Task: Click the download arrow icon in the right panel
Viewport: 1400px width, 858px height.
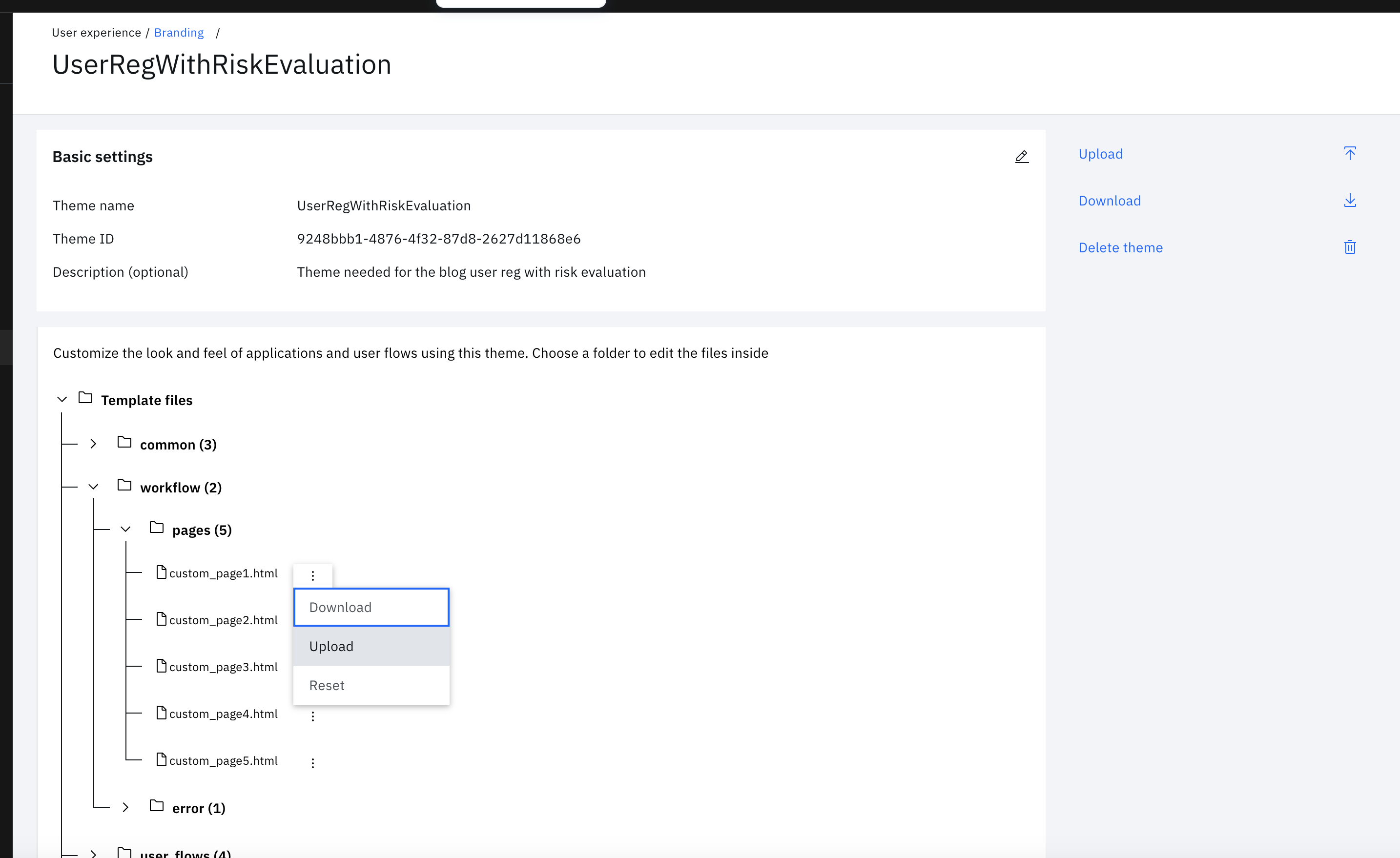Action: click(x=1350, y=201)
